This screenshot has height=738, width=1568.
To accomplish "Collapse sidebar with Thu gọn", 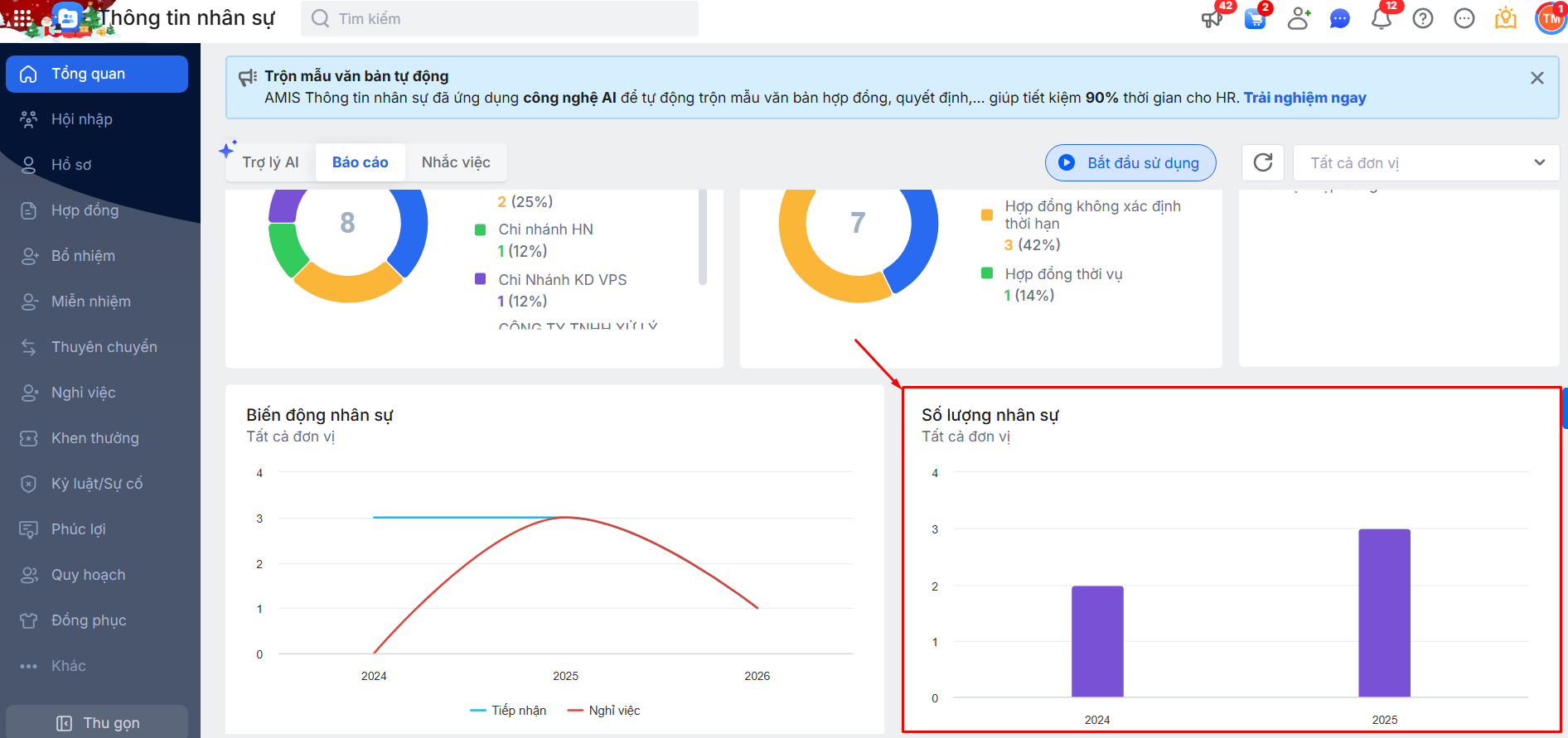I will [97, 723].
